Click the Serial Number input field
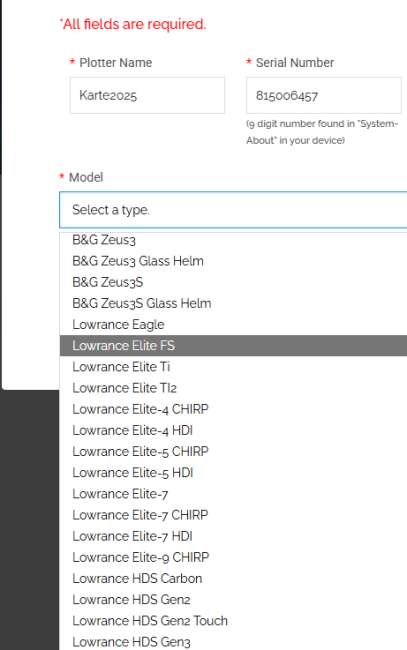The width and height of the screenshot is (407, 650). tap(324, 95)
